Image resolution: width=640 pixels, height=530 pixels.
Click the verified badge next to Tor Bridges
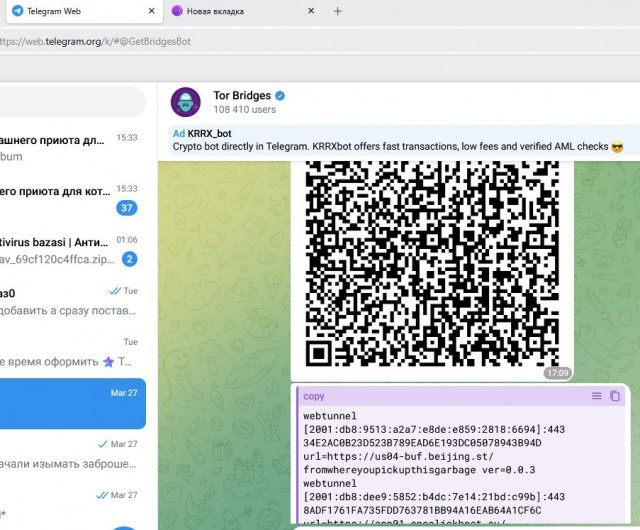(280, 96)
